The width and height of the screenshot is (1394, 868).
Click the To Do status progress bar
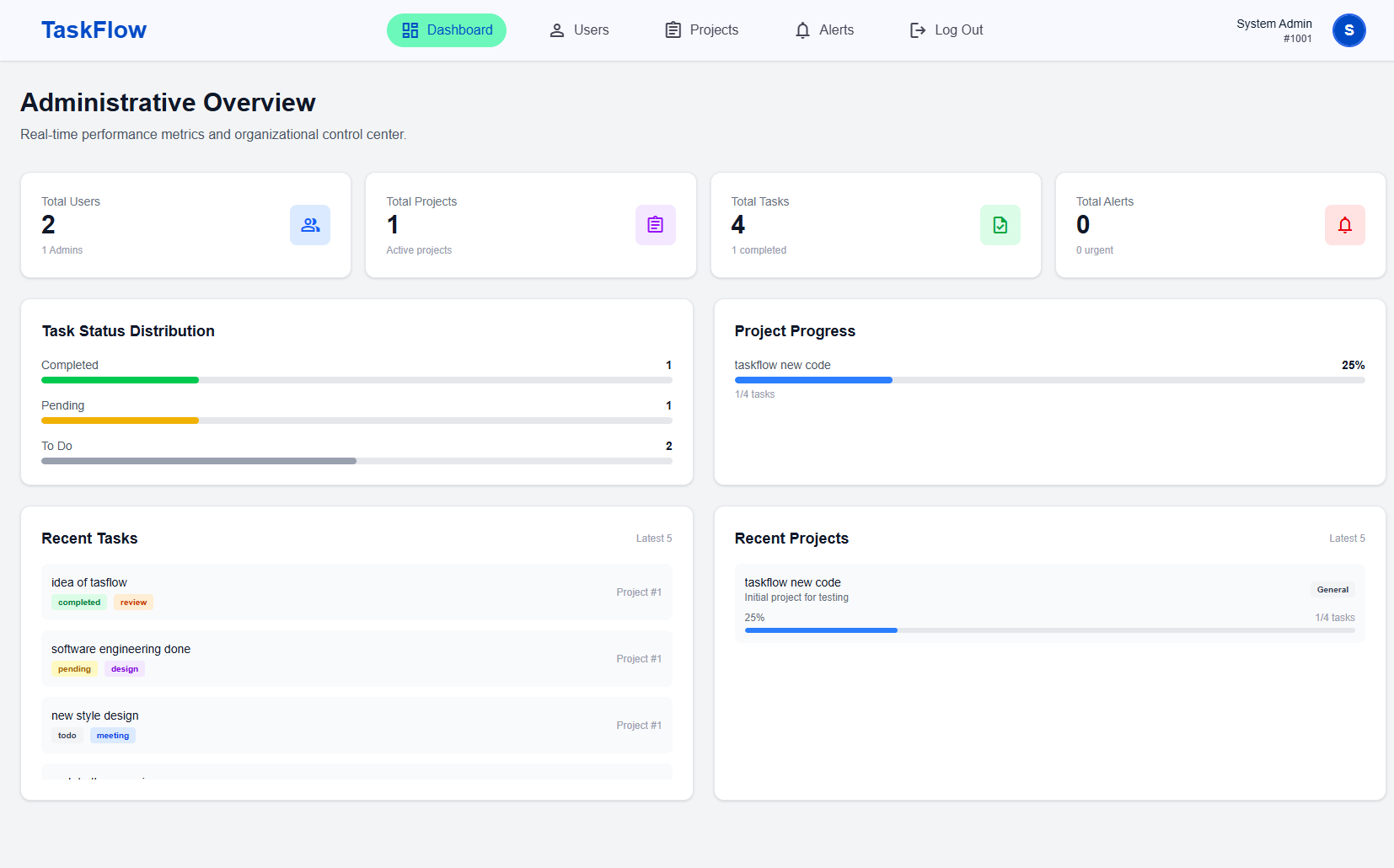pyautogui.click(x=357, y=461)
